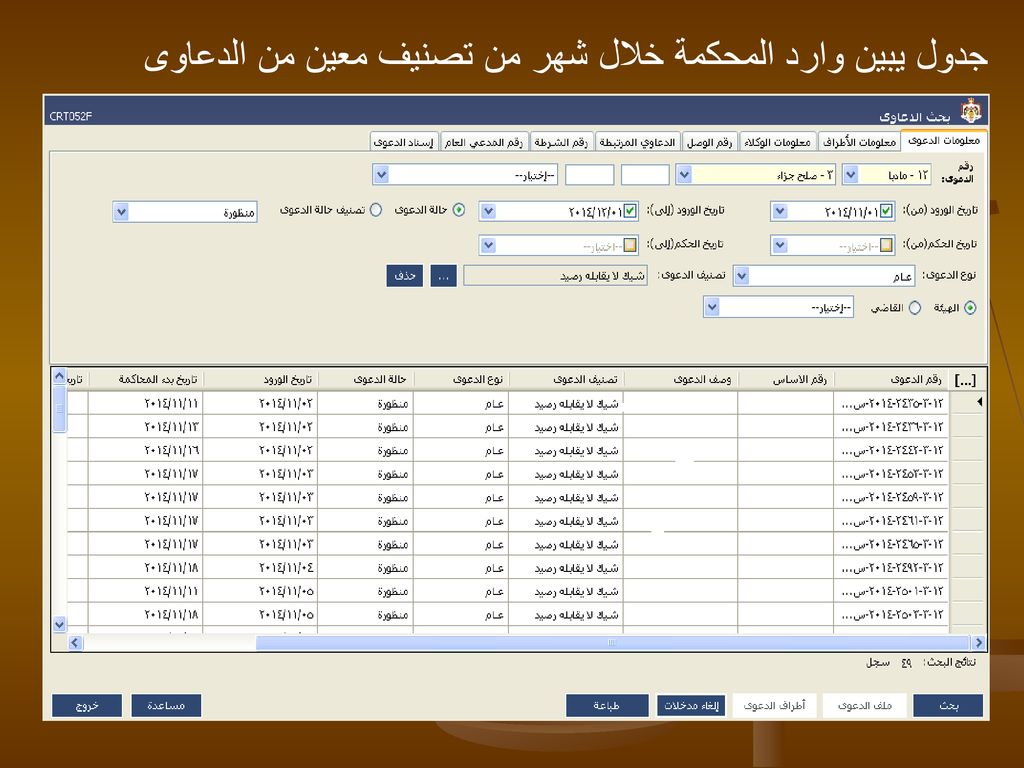The image size is (1024, 768).
Task: Click the تاريخ بدء المحاكمة column header
Action: (x=146, y=379)
